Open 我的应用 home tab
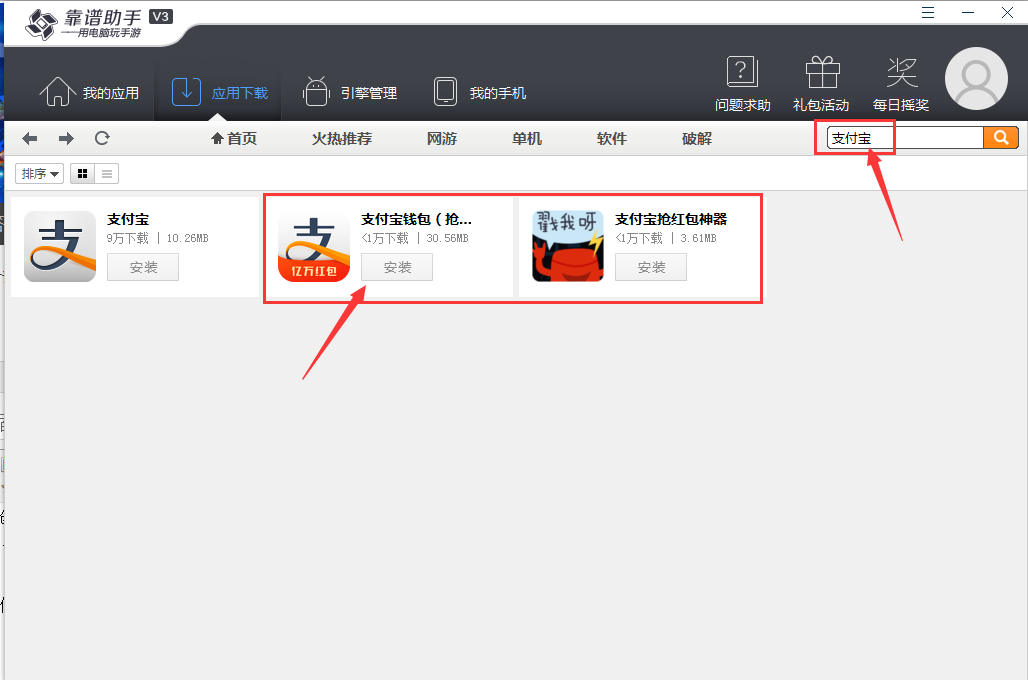This screenshot has height=680, width=1028. tap(89, 92)
